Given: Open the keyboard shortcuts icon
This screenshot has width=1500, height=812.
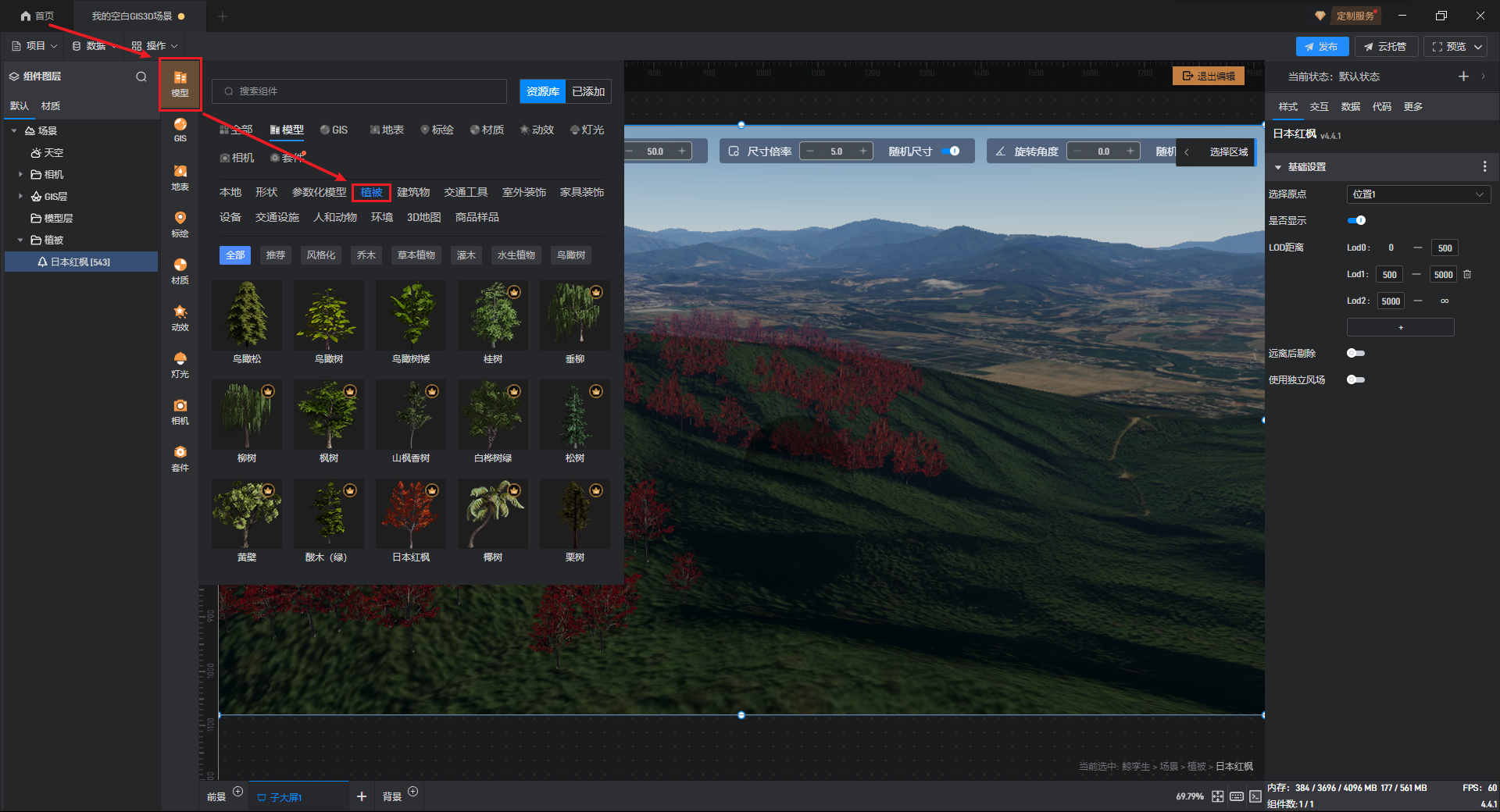Looking at the screenshot, I should tap(1237, 796).
